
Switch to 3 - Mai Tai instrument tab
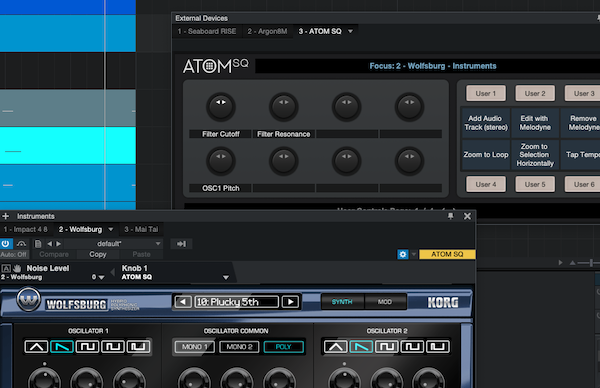point(141,229)
